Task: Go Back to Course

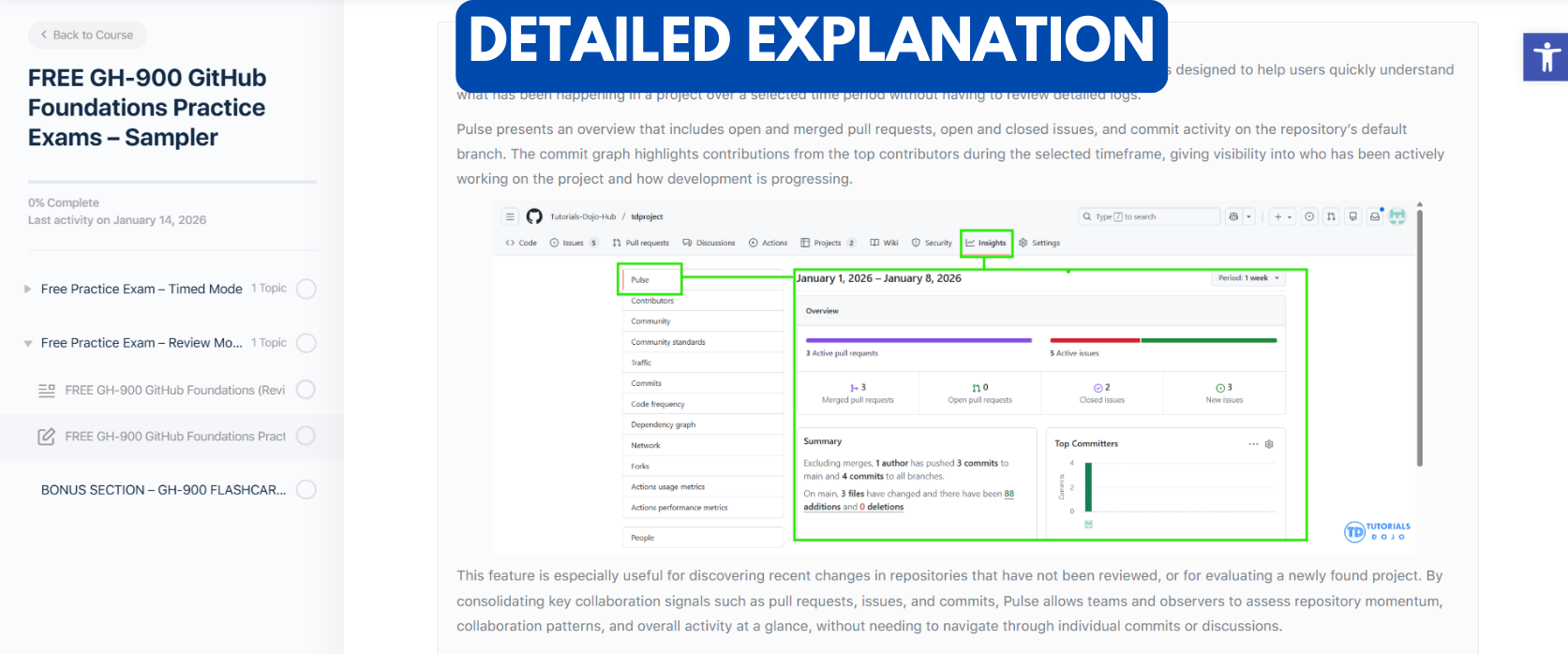Action: point(87,35)
